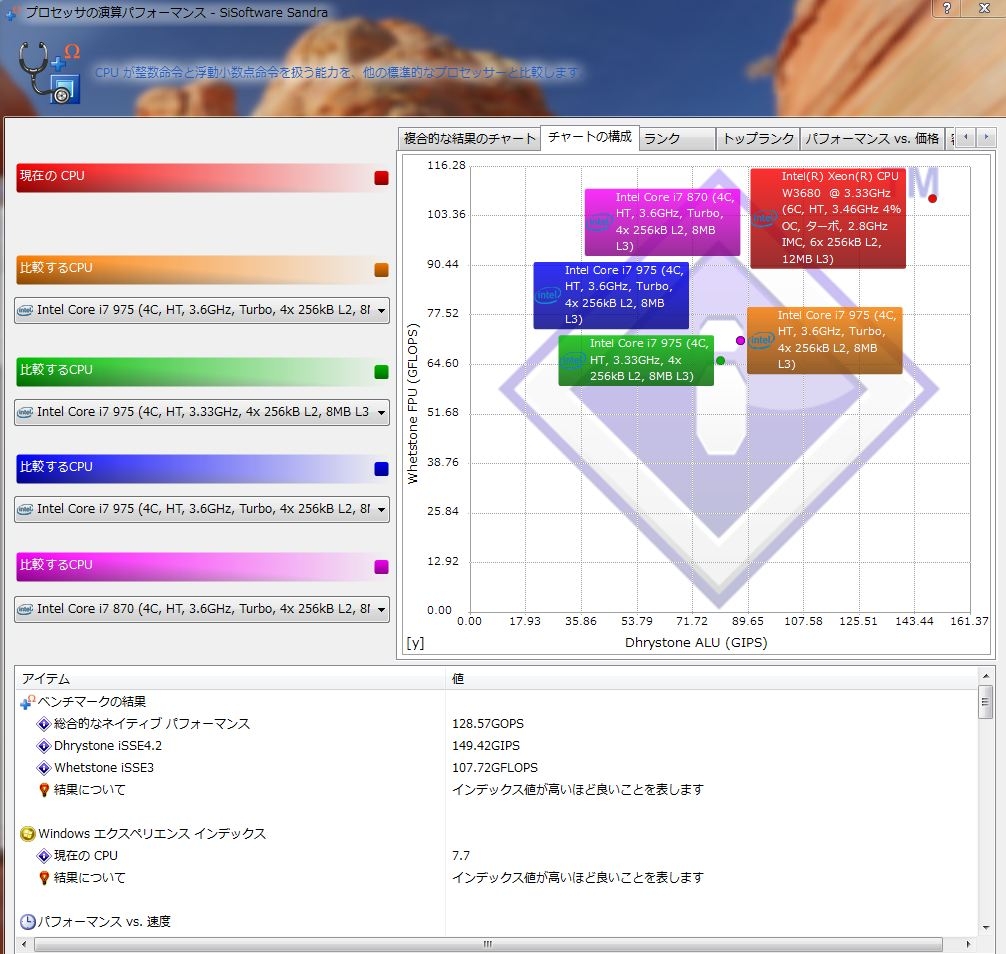The image size is (1006, 954).
Task: Click the green Core i7 975 3.33GHz chart label
Action: [x=636, y=361]
